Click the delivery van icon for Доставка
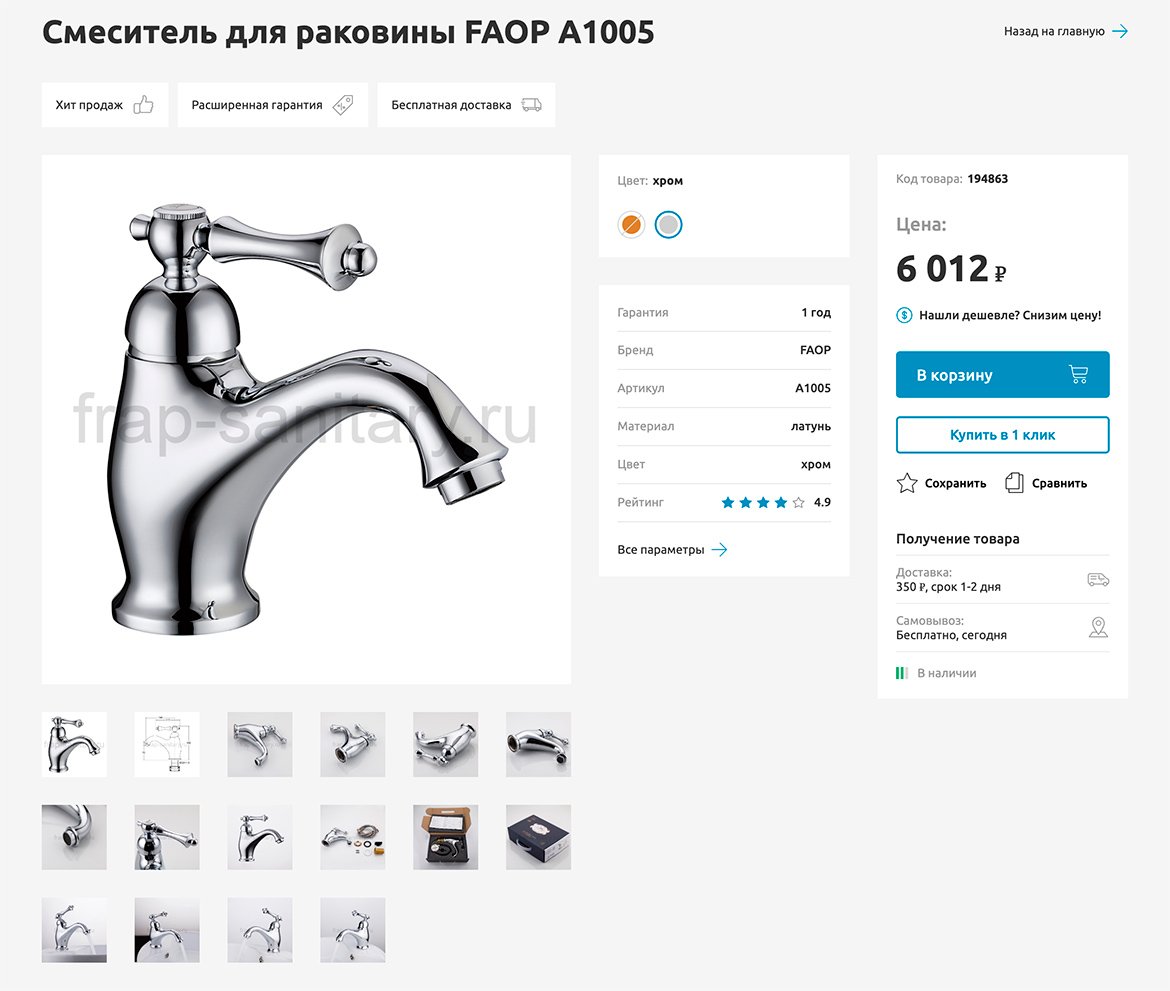This screenshot has height=991, width=1170. pyautogui.click(x=1098, y=580)
